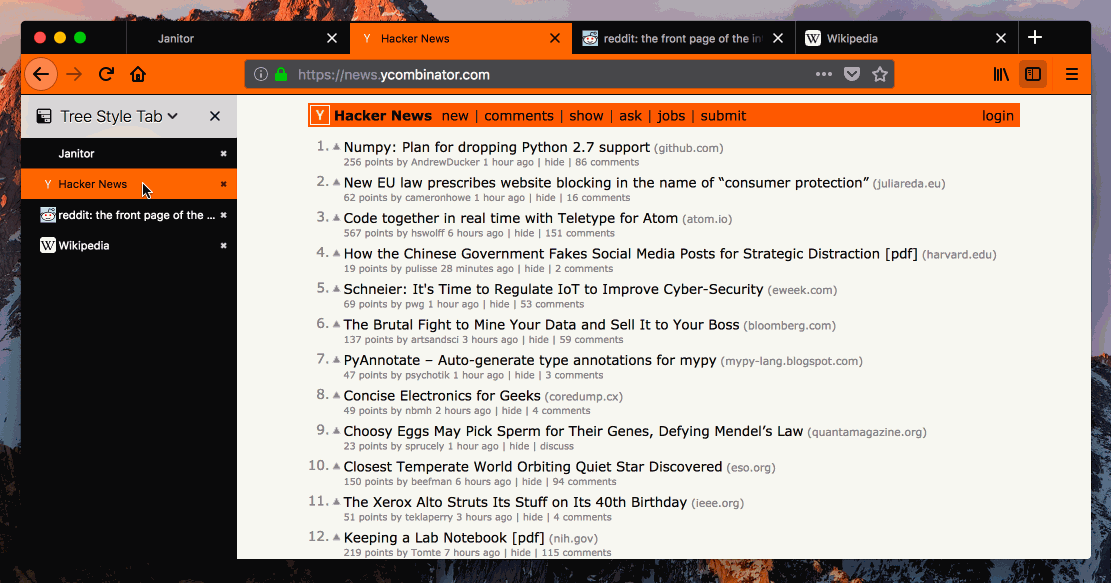Switch to the reddit tab in tab strip
This screenshot has height=583, width=1111.
coord(684,38)
